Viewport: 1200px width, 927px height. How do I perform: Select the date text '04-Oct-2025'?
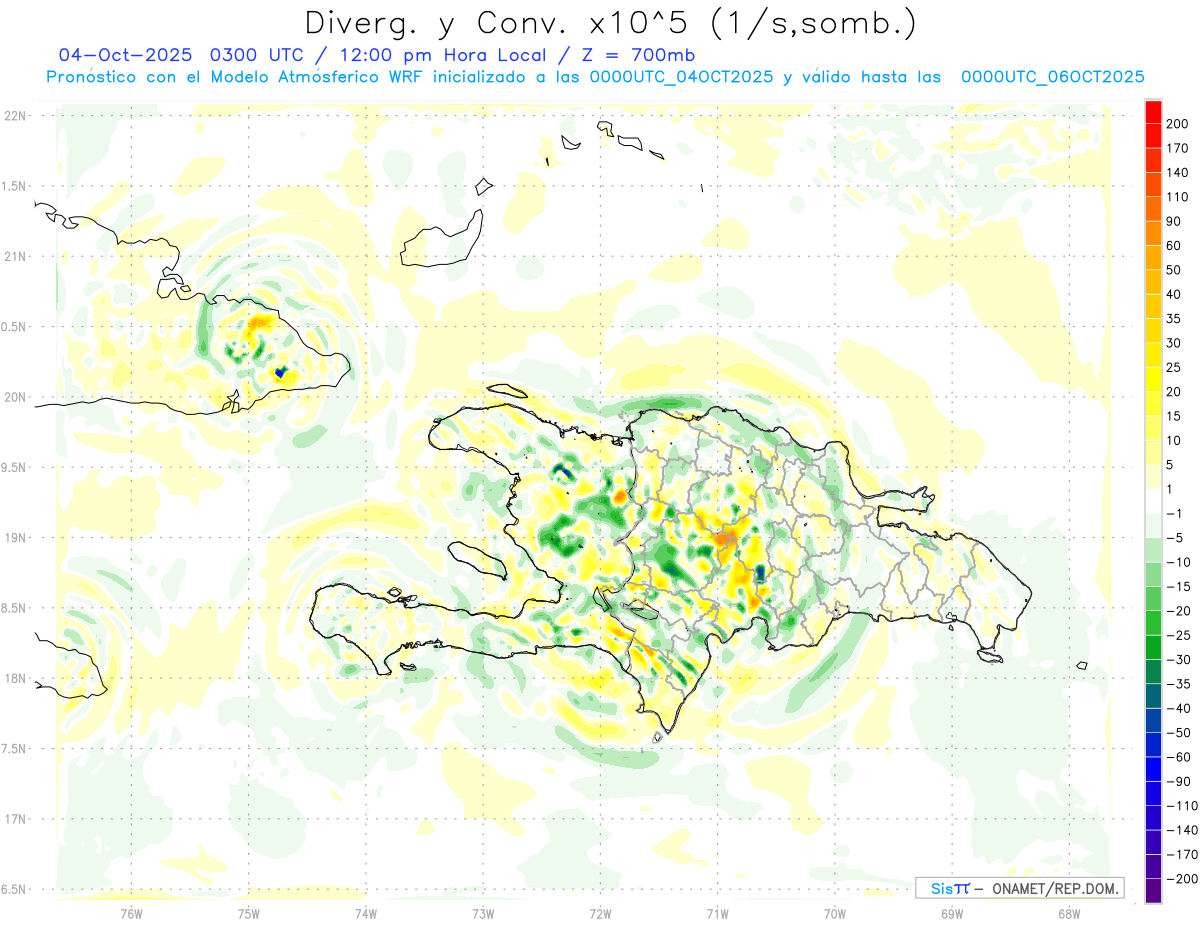tap(126, 55)
